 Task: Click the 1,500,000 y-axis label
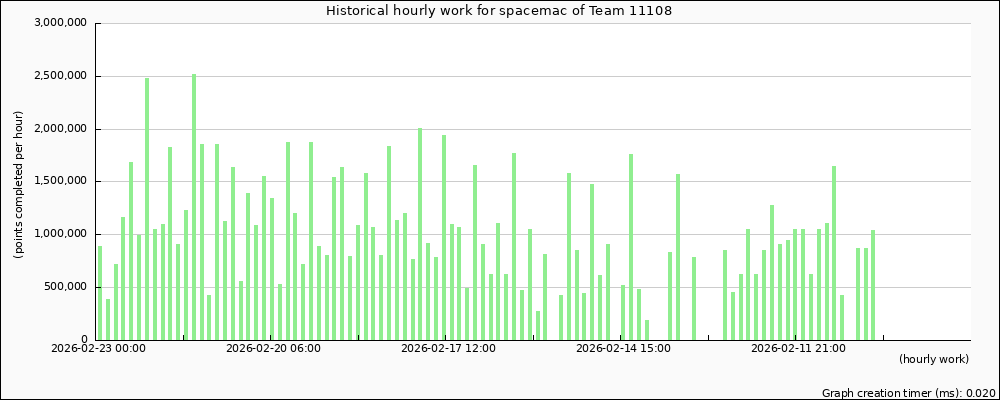(59, 181)
